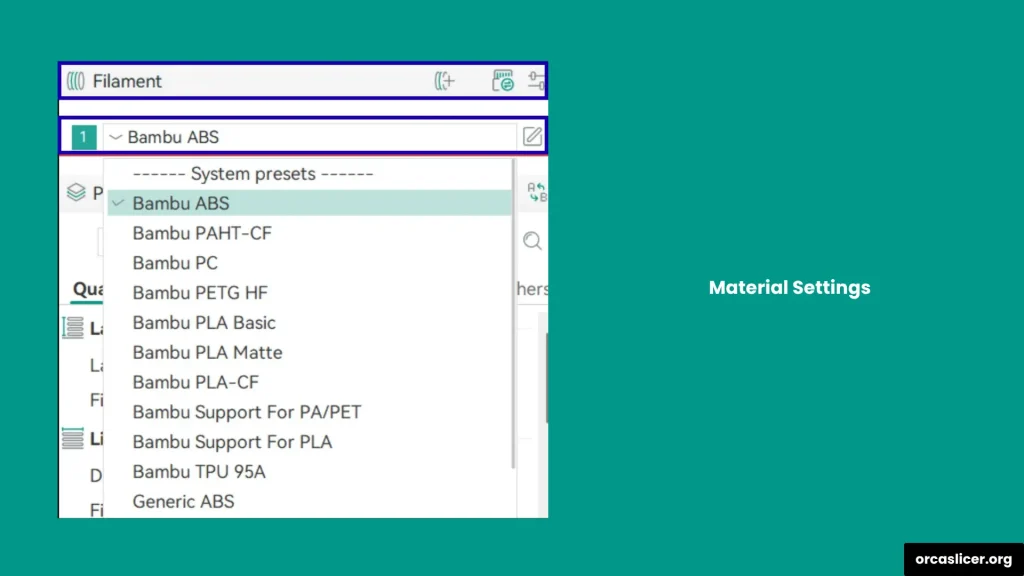Click the layer height section icon

(73, 327)
